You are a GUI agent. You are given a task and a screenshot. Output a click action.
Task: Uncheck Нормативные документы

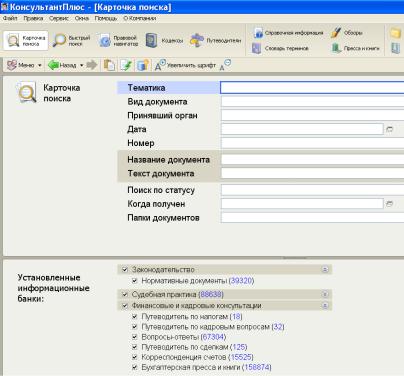[135, 281]
